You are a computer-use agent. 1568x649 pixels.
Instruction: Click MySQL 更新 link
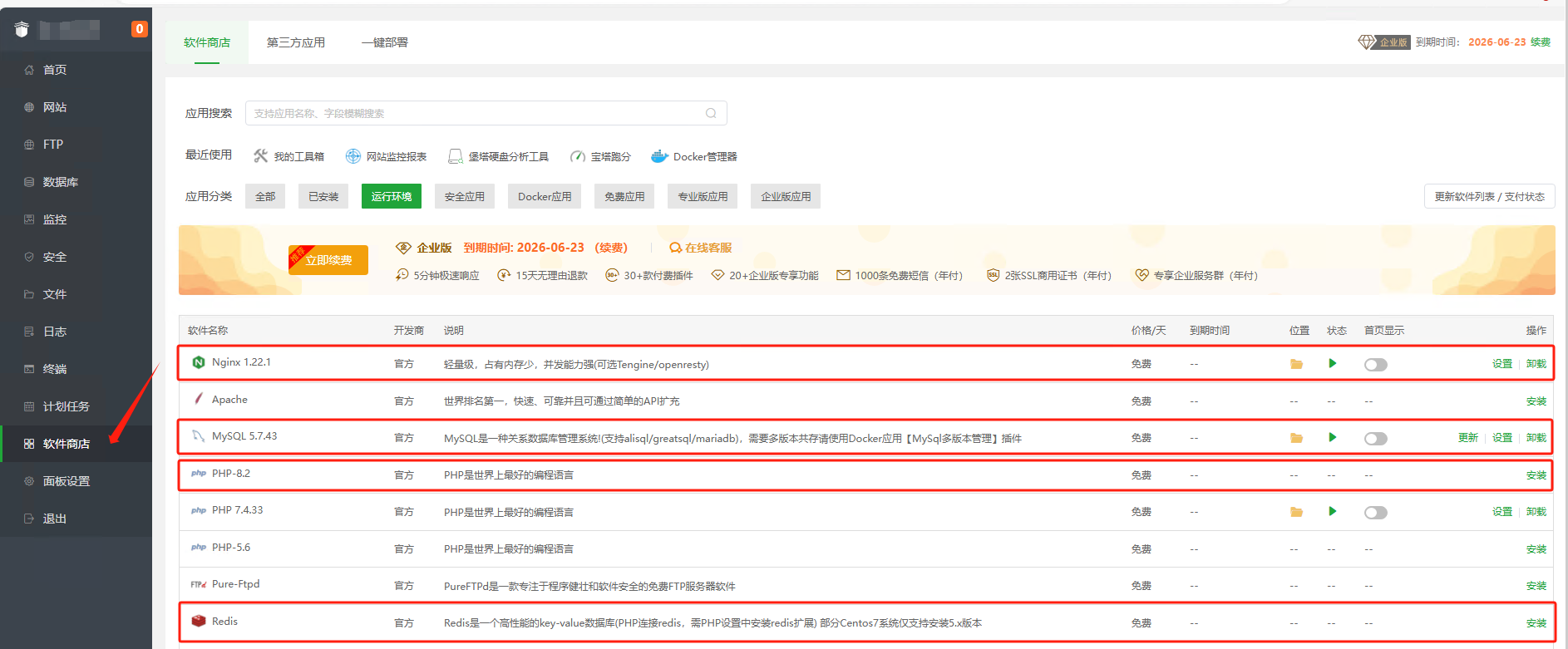pos(1467,438)
